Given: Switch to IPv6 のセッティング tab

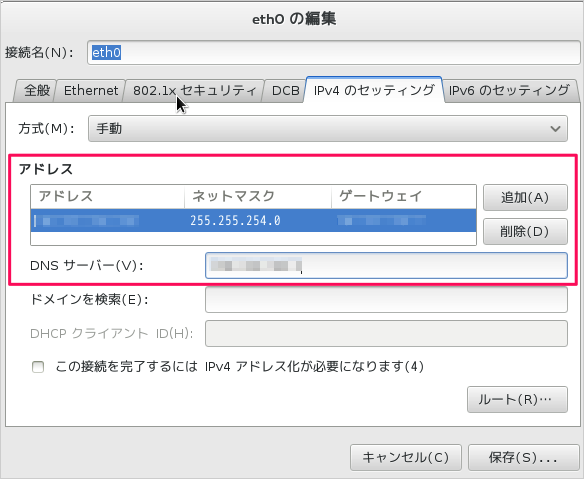Looking at the screenshot, I should click(510, 91).
